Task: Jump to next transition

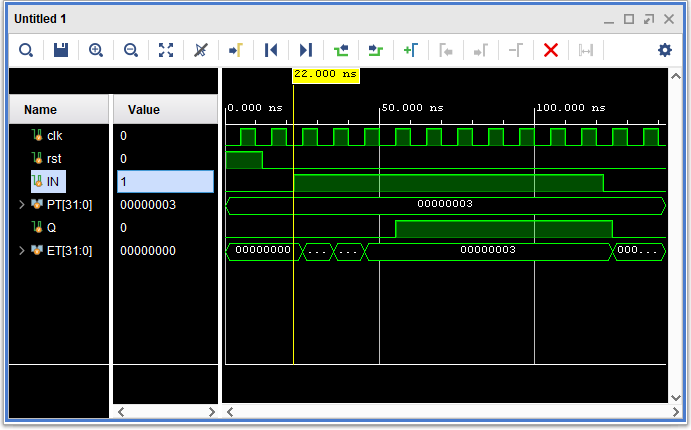Action: pyautogui.click(x=376, y=50)
